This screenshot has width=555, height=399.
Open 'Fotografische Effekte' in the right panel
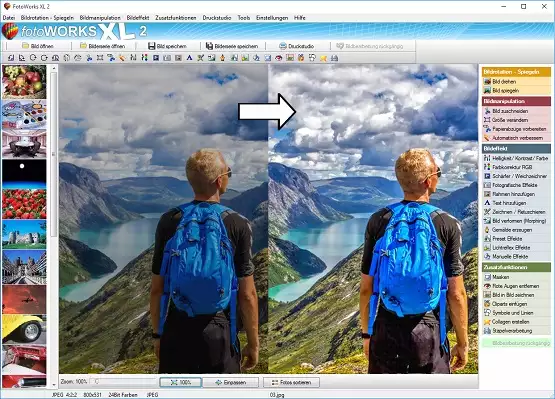(x=516, y=185)
